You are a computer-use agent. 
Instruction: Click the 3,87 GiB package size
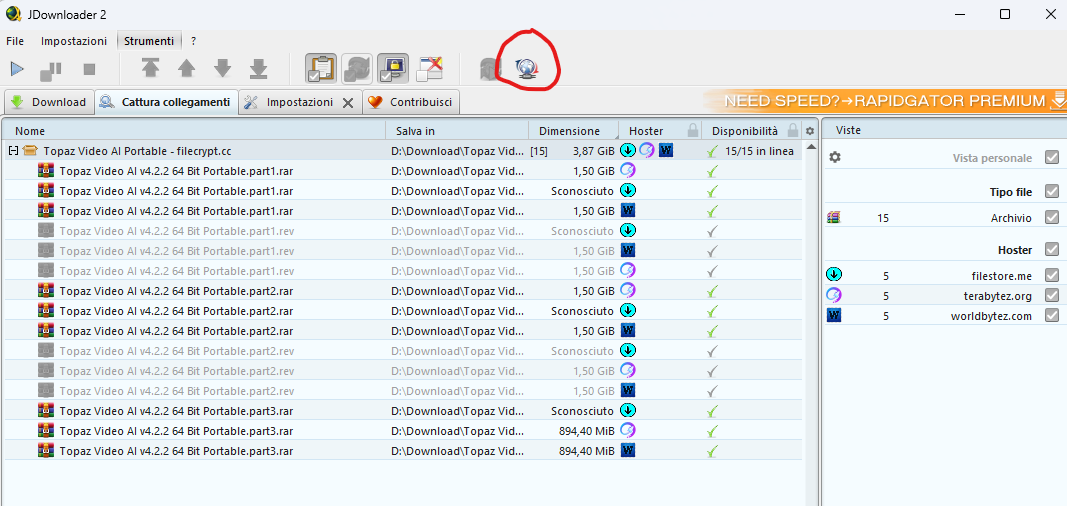(x=593, y=151)
